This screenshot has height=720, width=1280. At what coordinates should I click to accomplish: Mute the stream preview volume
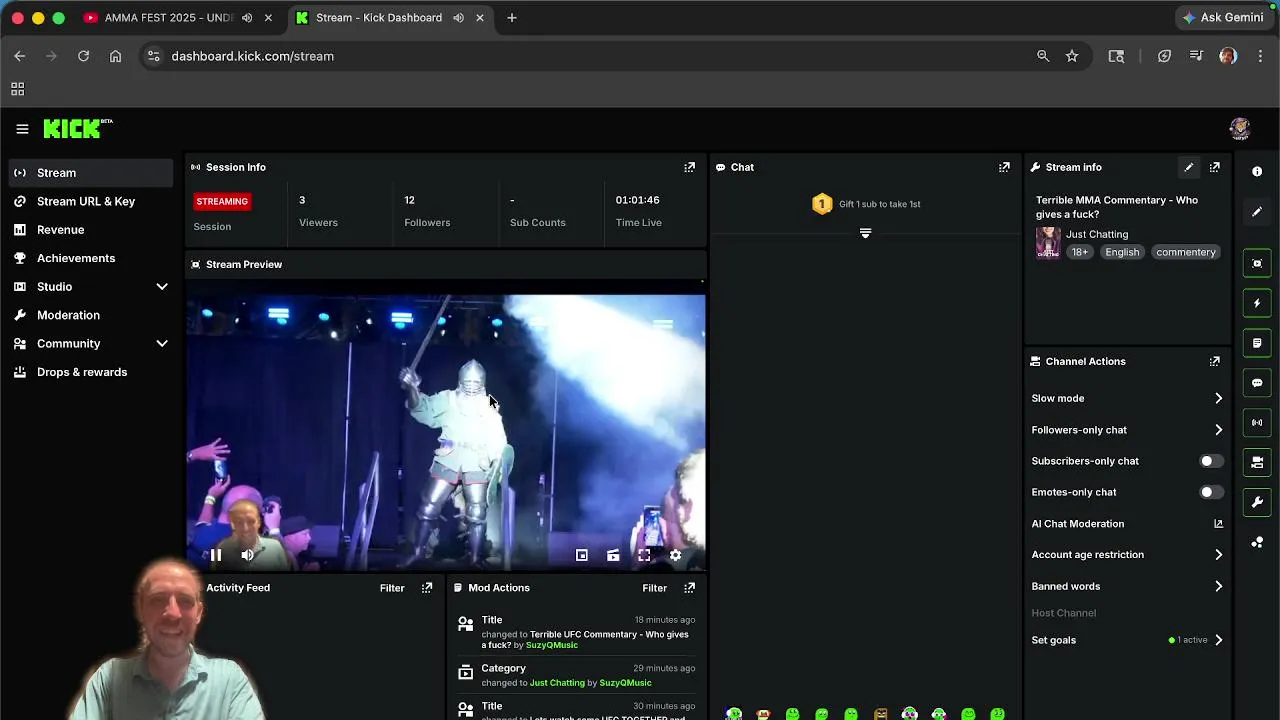tap(247, 555)
